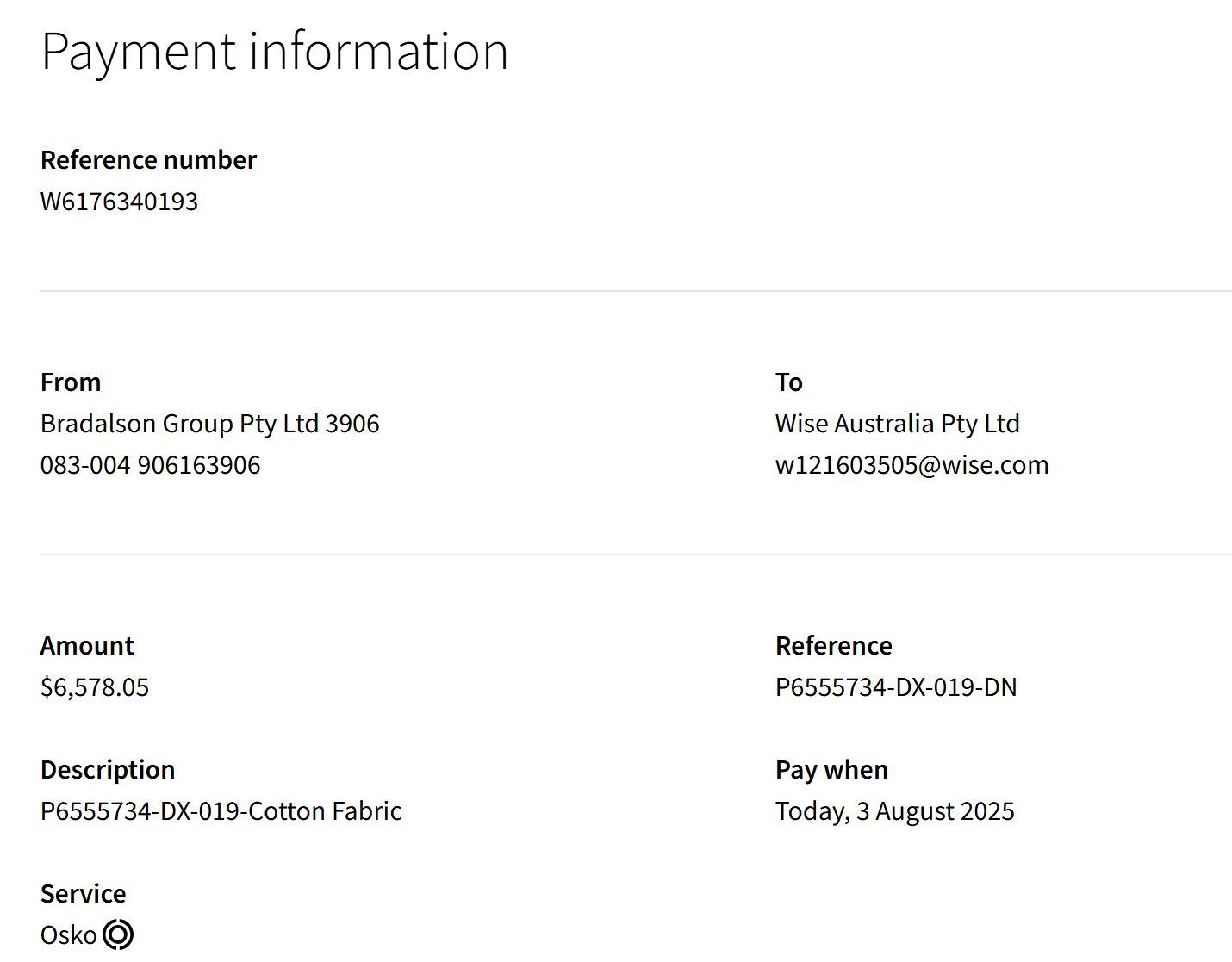Select the reference P6555734-DX-019-DN text

[896, 687]
